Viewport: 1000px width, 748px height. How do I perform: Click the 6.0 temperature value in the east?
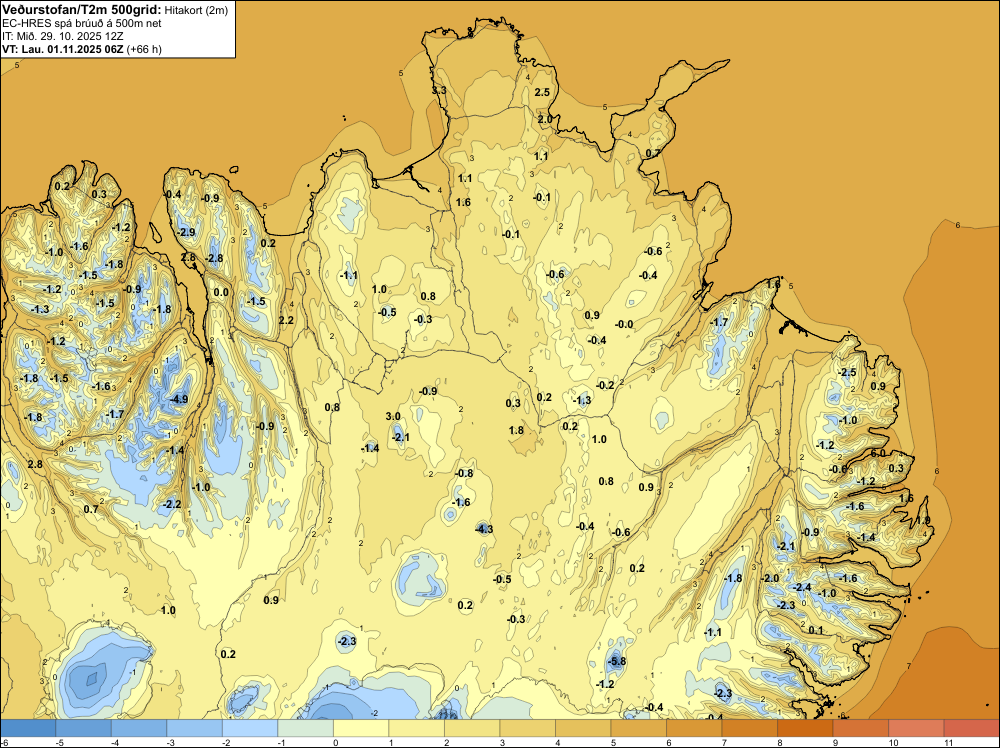point(878,453)
